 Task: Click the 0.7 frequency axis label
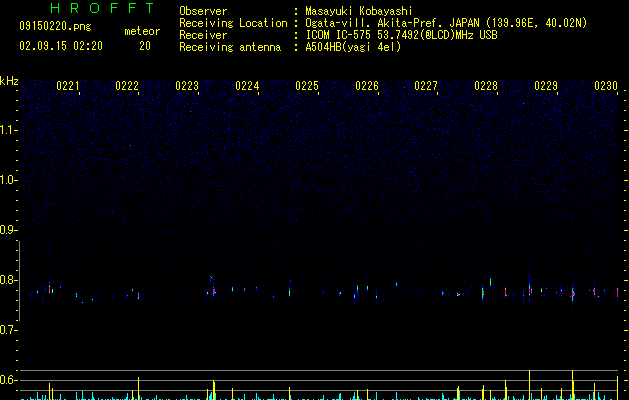click(x=8, y=330)
